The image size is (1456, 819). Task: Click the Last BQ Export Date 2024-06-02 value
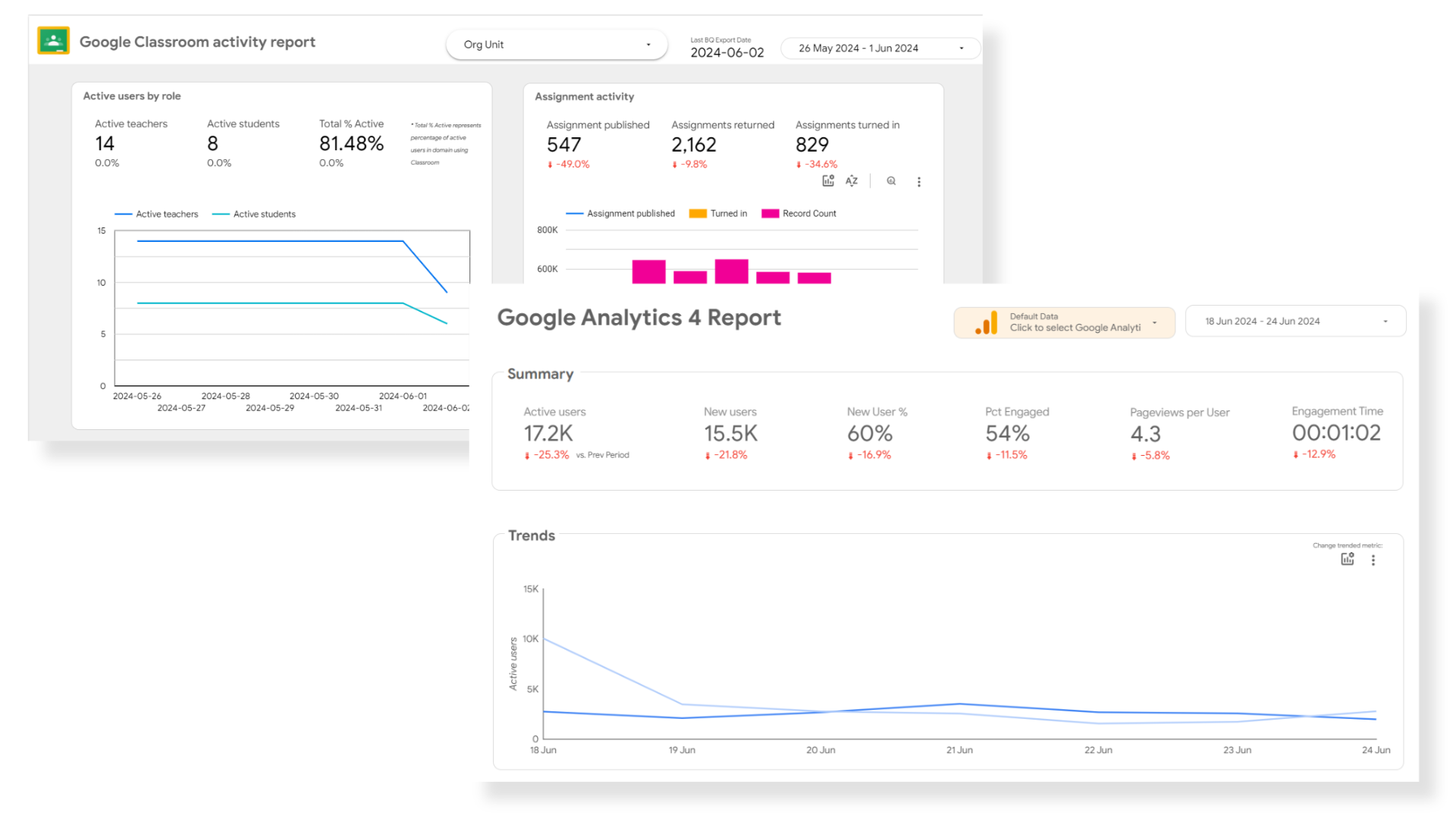(x=726, y=52)
